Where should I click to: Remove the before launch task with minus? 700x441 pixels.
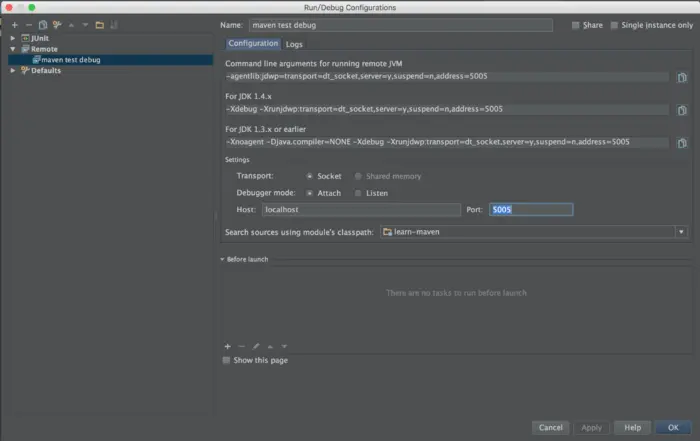coord(242,346)
